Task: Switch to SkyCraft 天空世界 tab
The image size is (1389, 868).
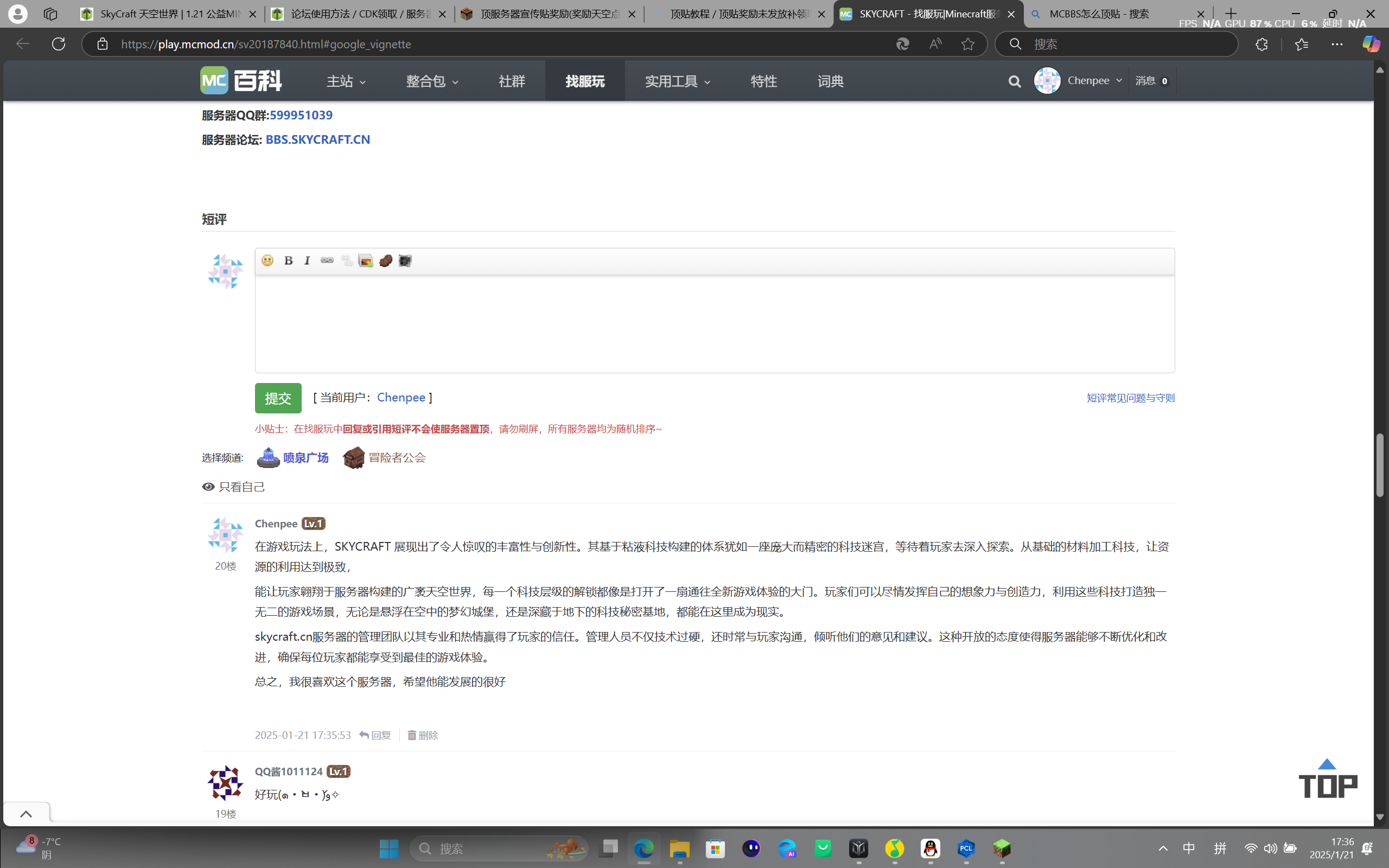Action: click(169, 14)
